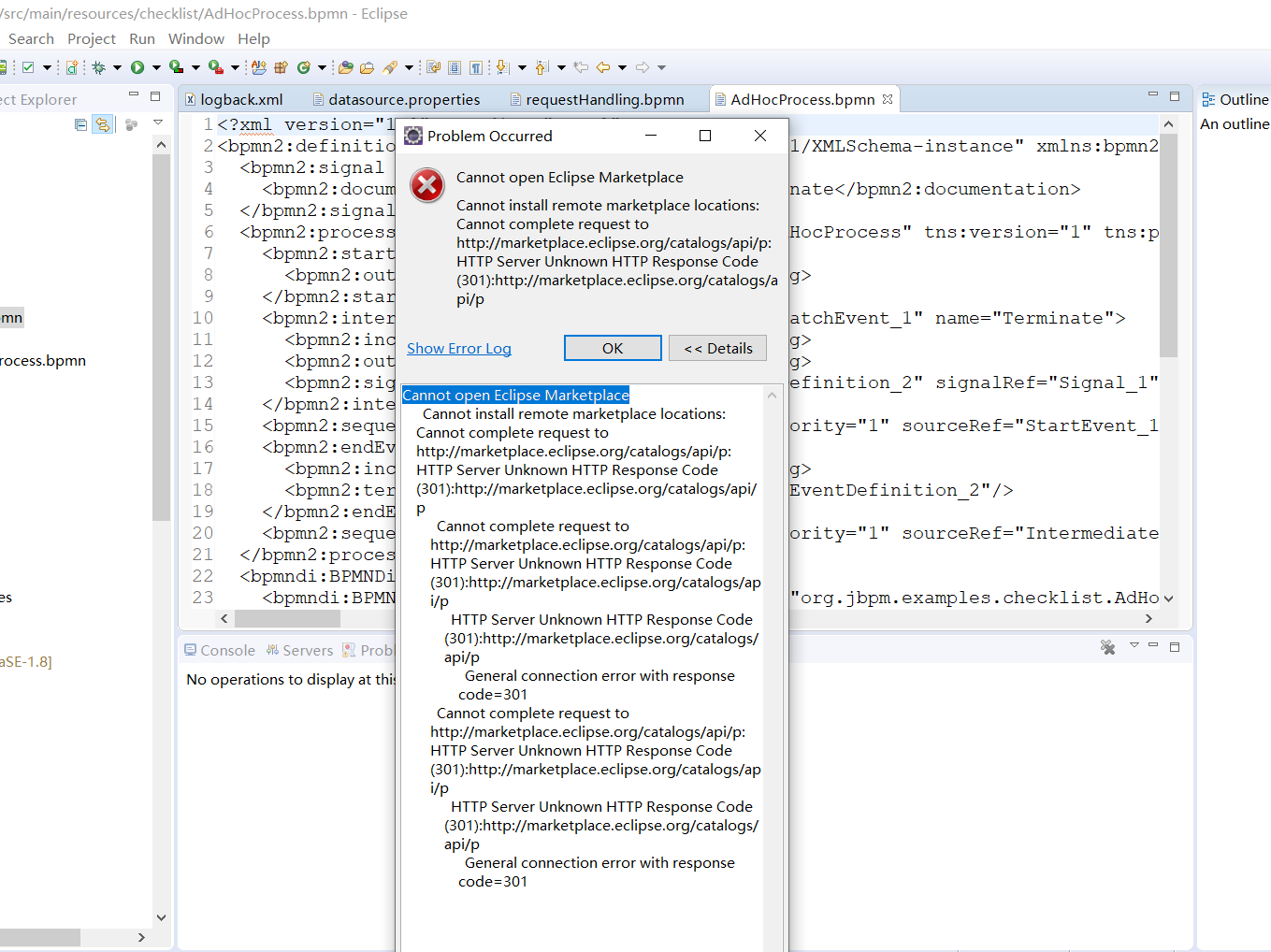Open the Run menu
The image size is (1271, 952).
point(142,38)
